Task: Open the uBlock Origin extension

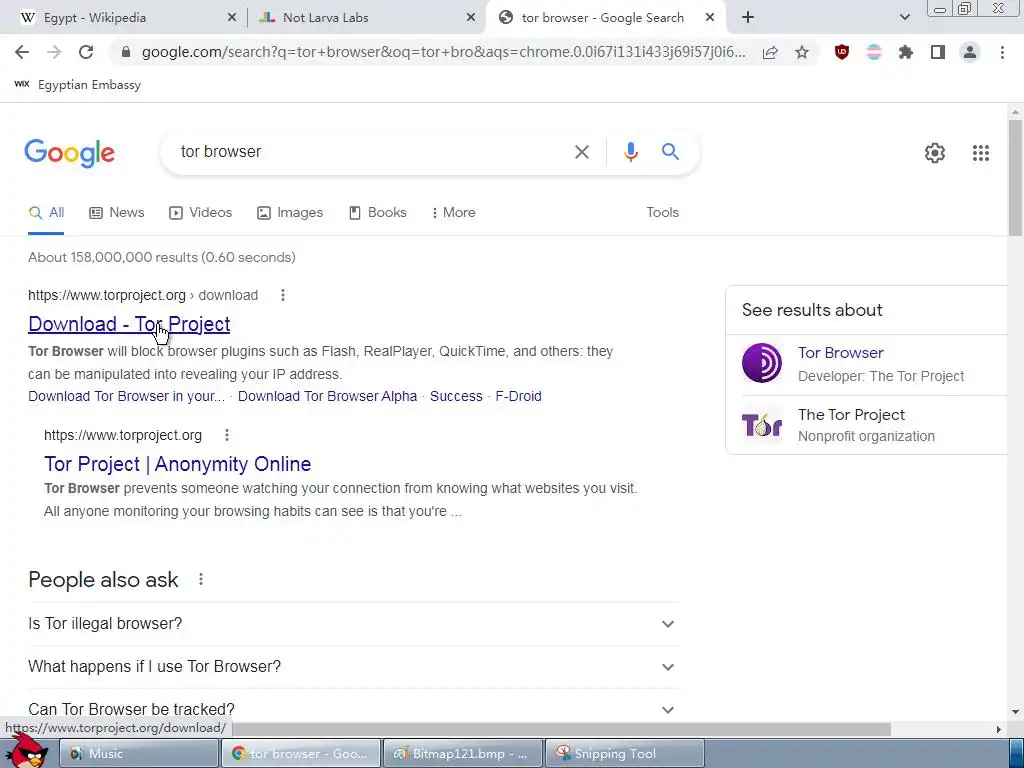Action: [x=842, y=52]
